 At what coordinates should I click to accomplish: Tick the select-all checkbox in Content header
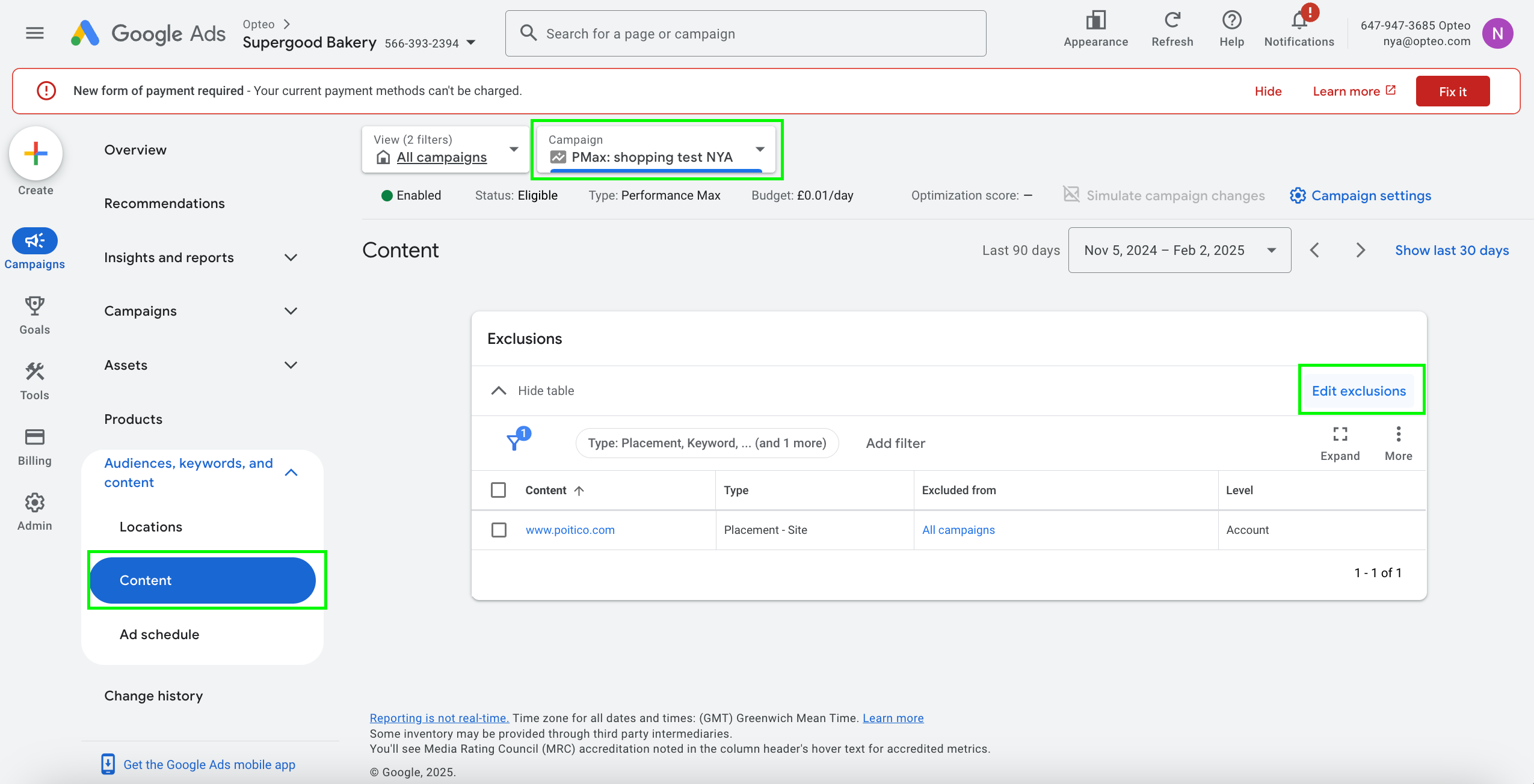click(499, 490)
